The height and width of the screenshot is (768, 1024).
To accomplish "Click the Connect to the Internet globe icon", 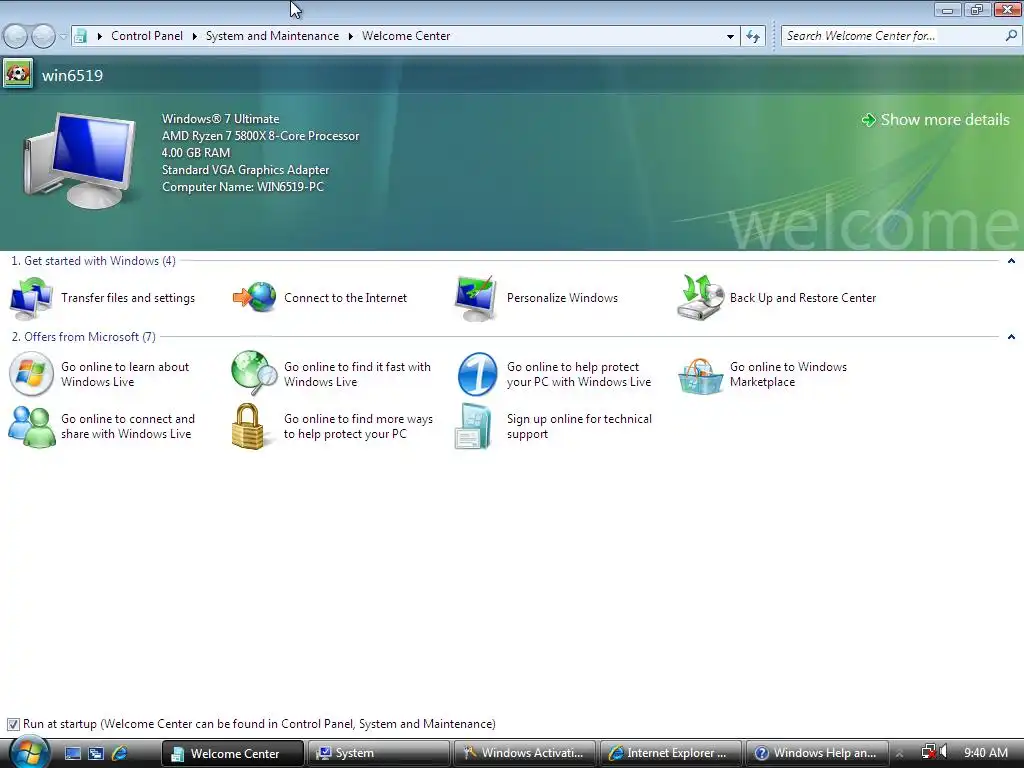I will (x=254, y=297).
